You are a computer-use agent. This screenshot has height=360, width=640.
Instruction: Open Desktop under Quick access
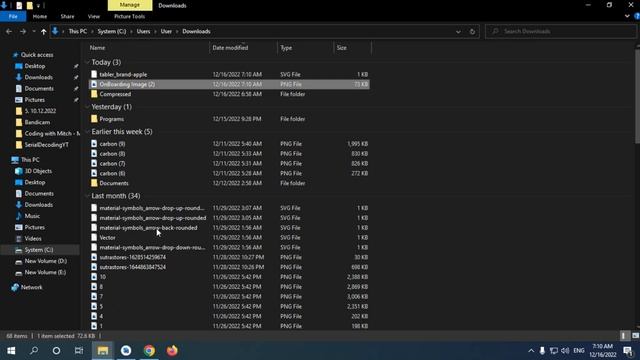(x=35, y=66)
